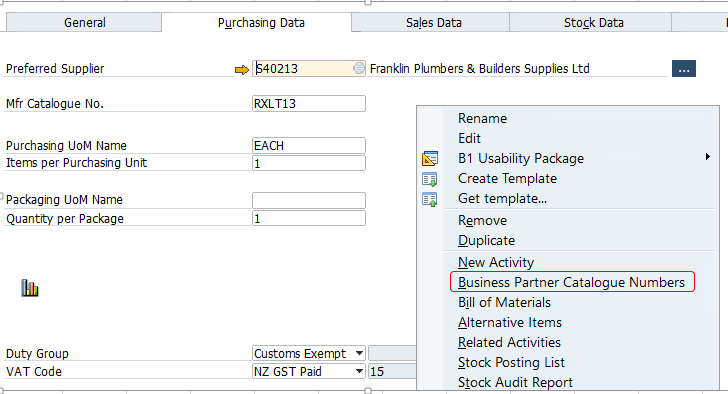
Task: Click the Purchasing UoM Name label
Action: [x=66, y=146]
